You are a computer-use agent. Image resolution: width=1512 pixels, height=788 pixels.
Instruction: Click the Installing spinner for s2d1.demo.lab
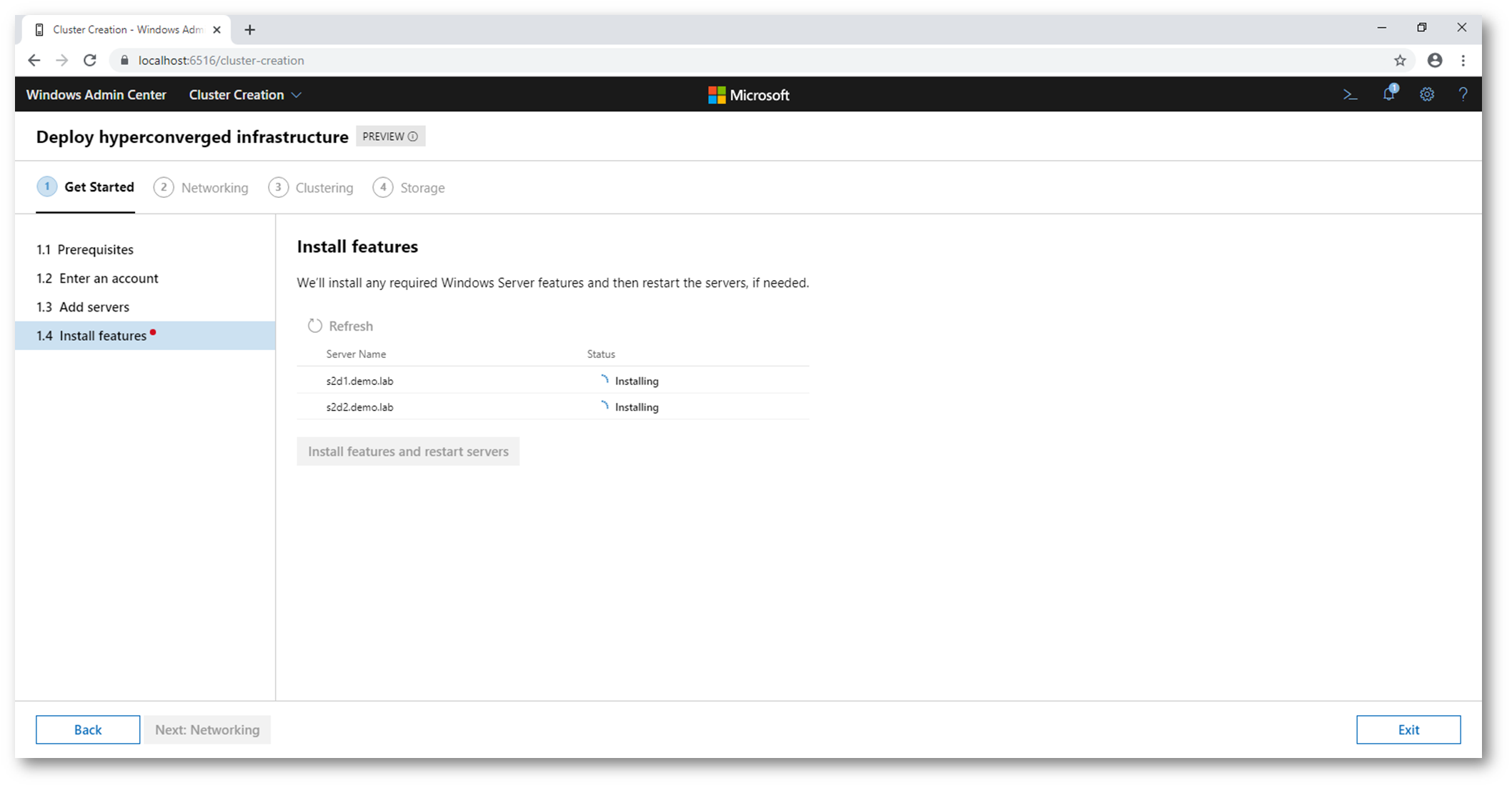point(605,380)
